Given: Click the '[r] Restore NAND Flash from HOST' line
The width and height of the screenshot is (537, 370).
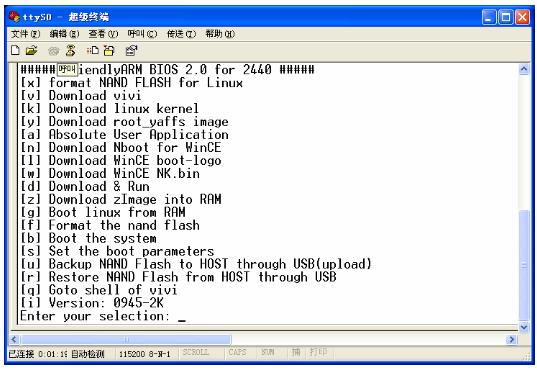Looking at the screenshot, I should coord(178,277).
